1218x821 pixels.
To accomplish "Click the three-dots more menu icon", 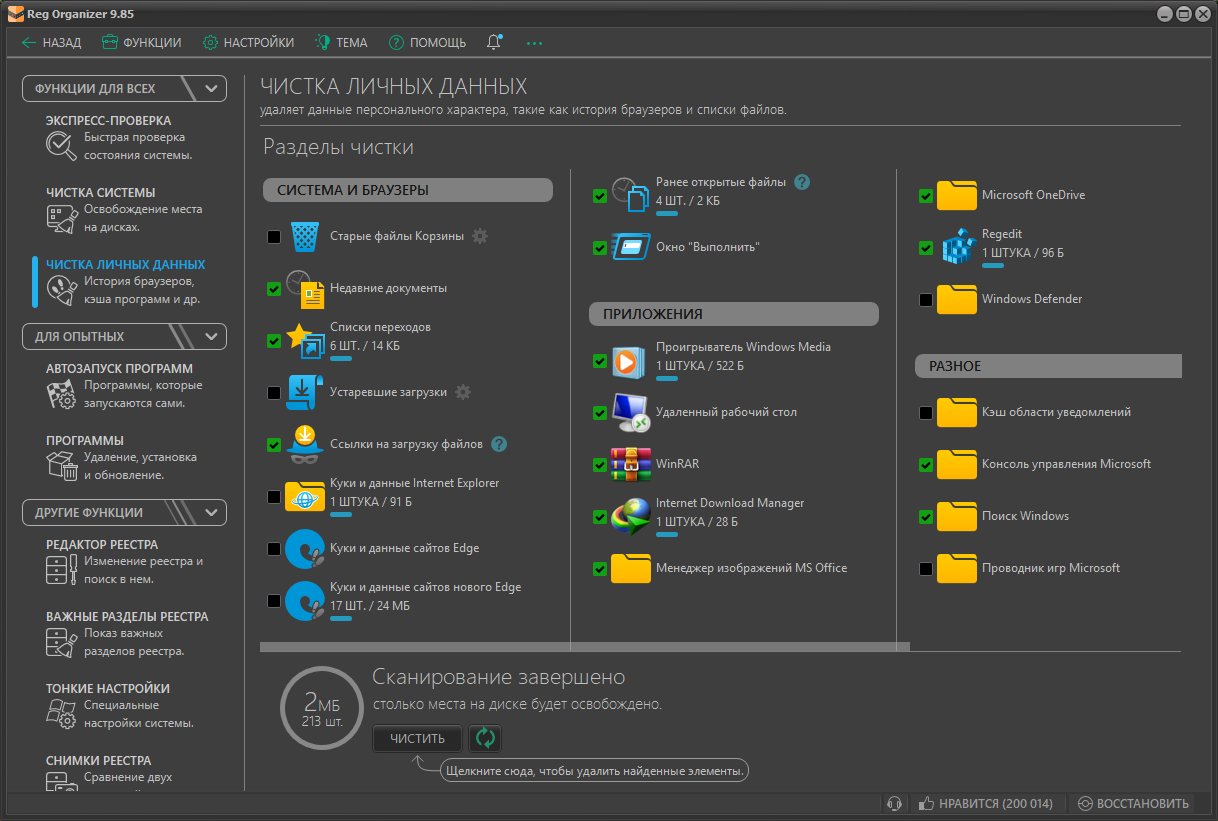I will pos(534,43).
